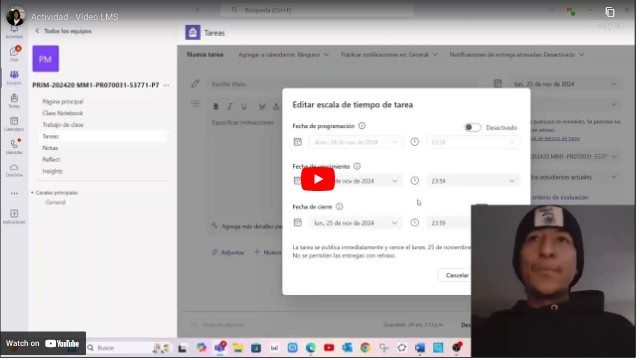Image resolution: width=640 pixels, height=360 pixels.
Task: Go back to Todos los equipos
Action: [63, 31]
